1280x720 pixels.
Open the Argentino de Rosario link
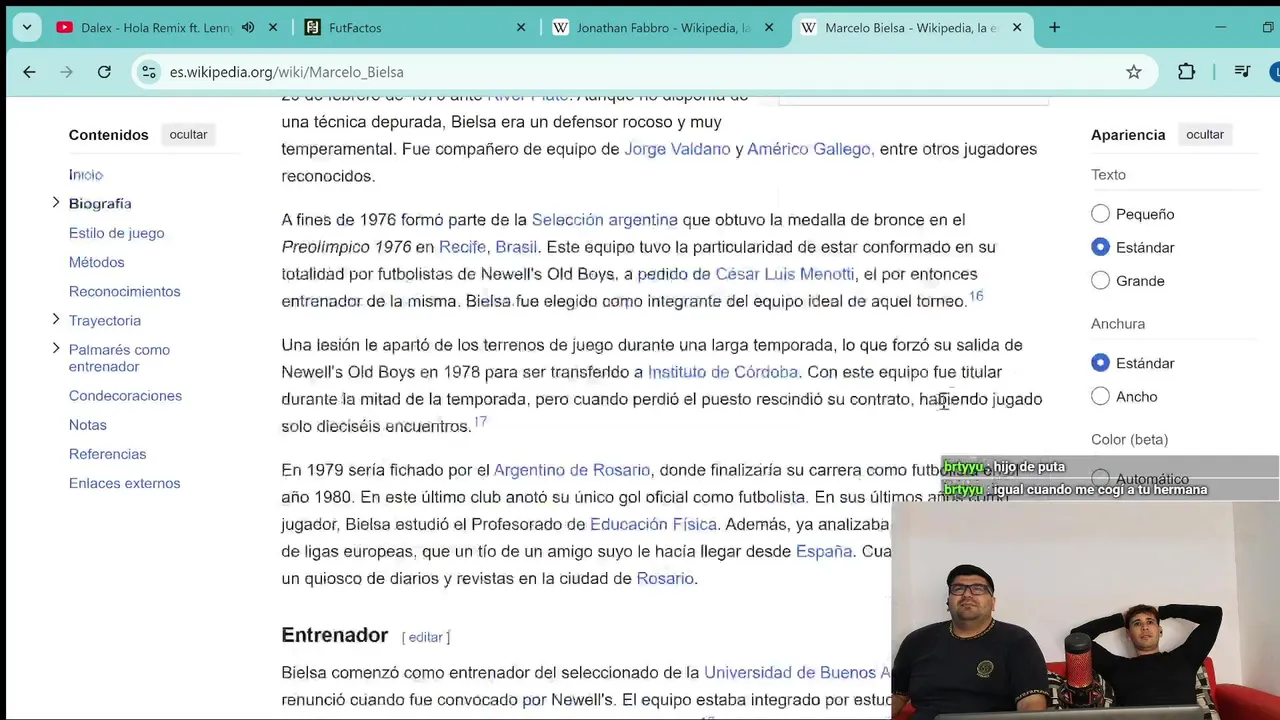(572, 470)
